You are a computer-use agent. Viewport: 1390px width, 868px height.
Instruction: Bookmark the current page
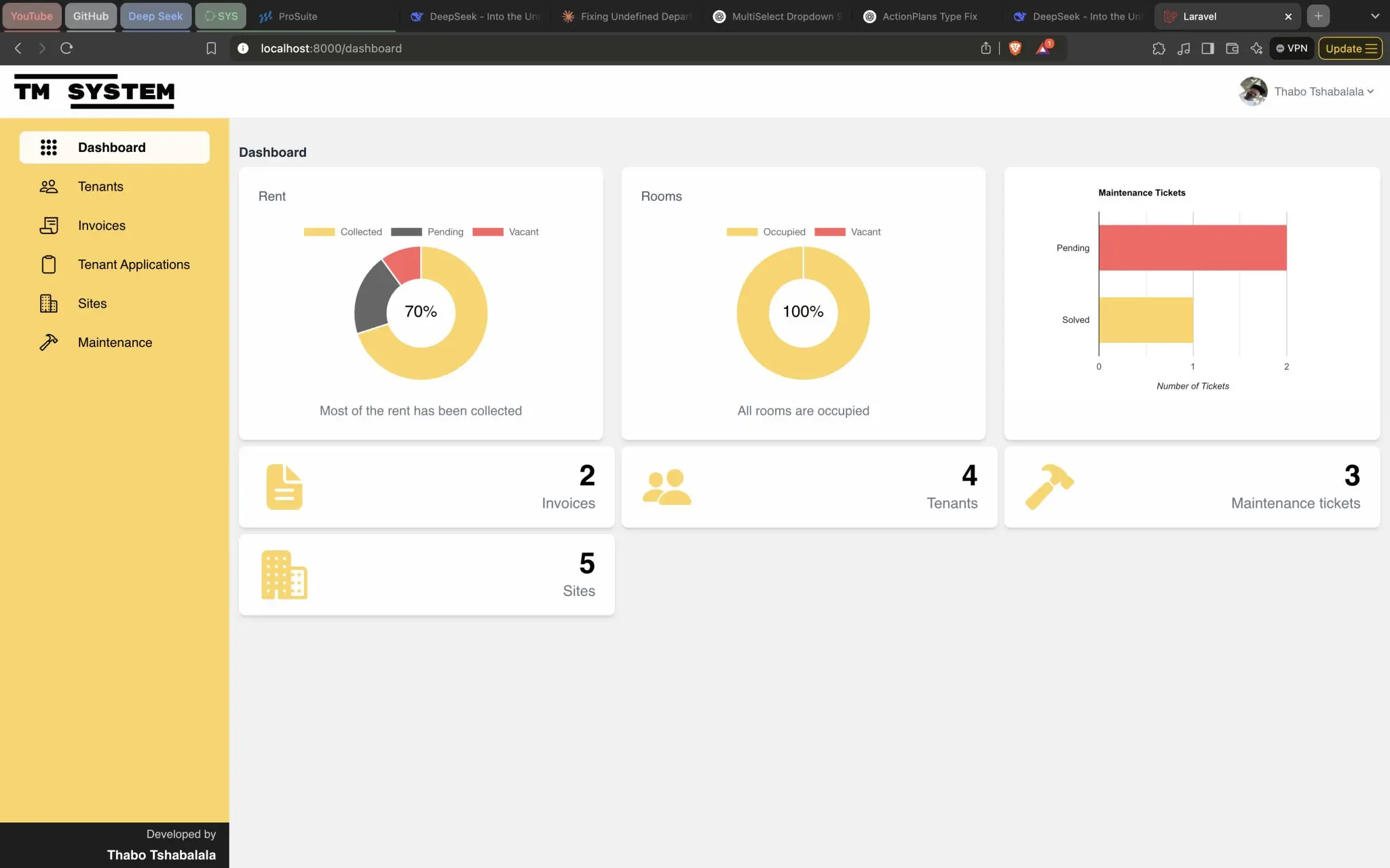point(210,48)
